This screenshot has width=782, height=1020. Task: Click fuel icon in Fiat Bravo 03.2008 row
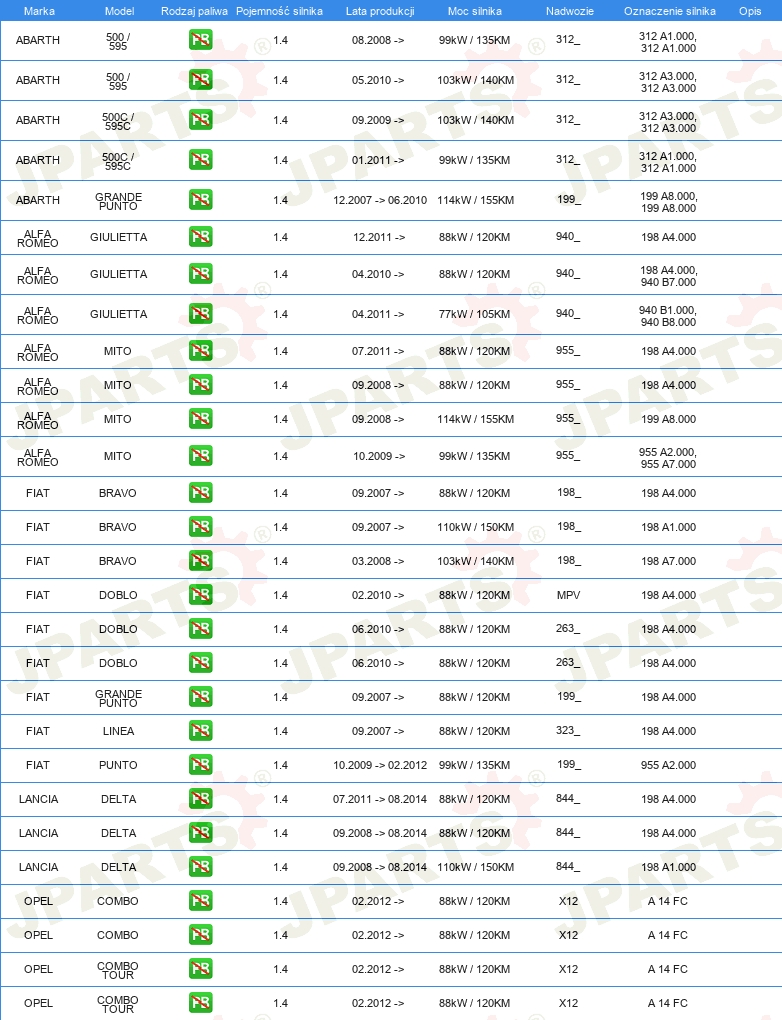(x=201, y=561)
